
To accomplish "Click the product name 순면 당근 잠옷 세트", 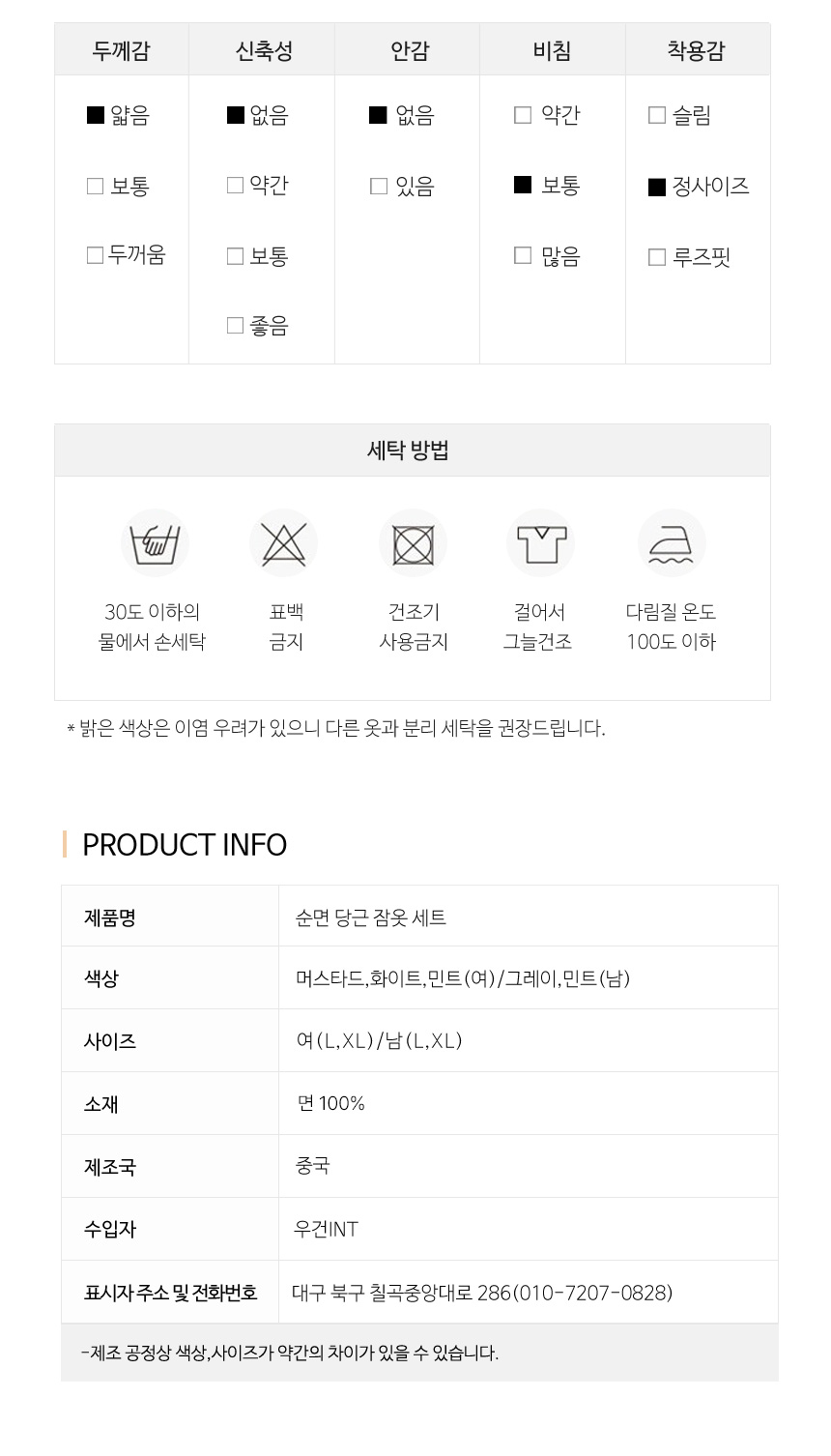I will 371,917.
